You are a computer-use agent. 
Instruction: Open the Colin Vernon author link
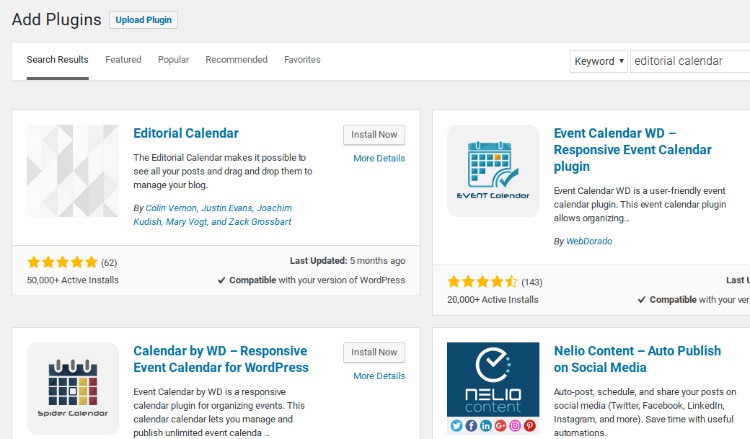171,208
